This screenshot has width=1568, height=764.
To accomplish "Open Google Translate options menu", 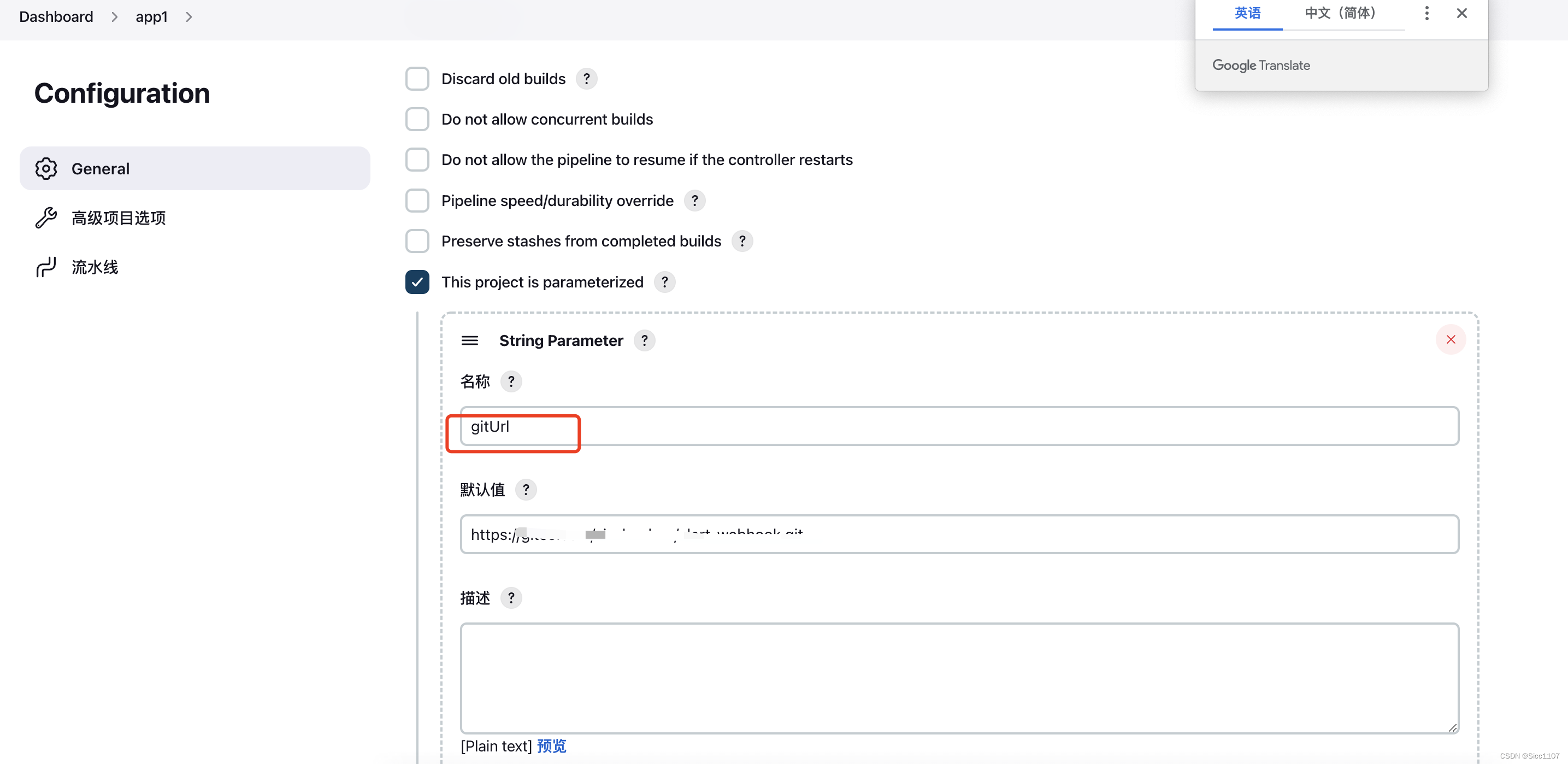I will coord(1427,14).
